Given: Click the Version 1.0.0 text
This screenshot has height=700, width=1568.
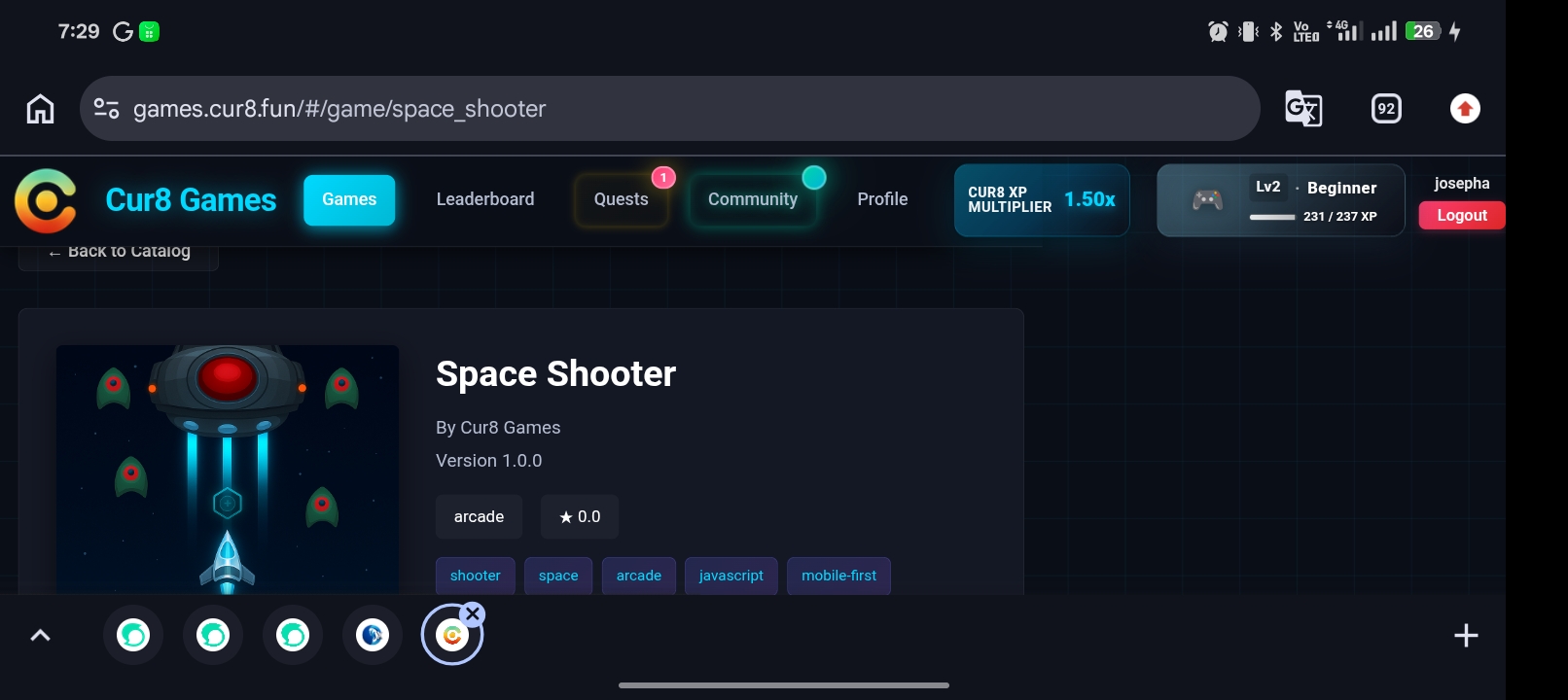Looking at the screenshot, I should click(489, 461).
